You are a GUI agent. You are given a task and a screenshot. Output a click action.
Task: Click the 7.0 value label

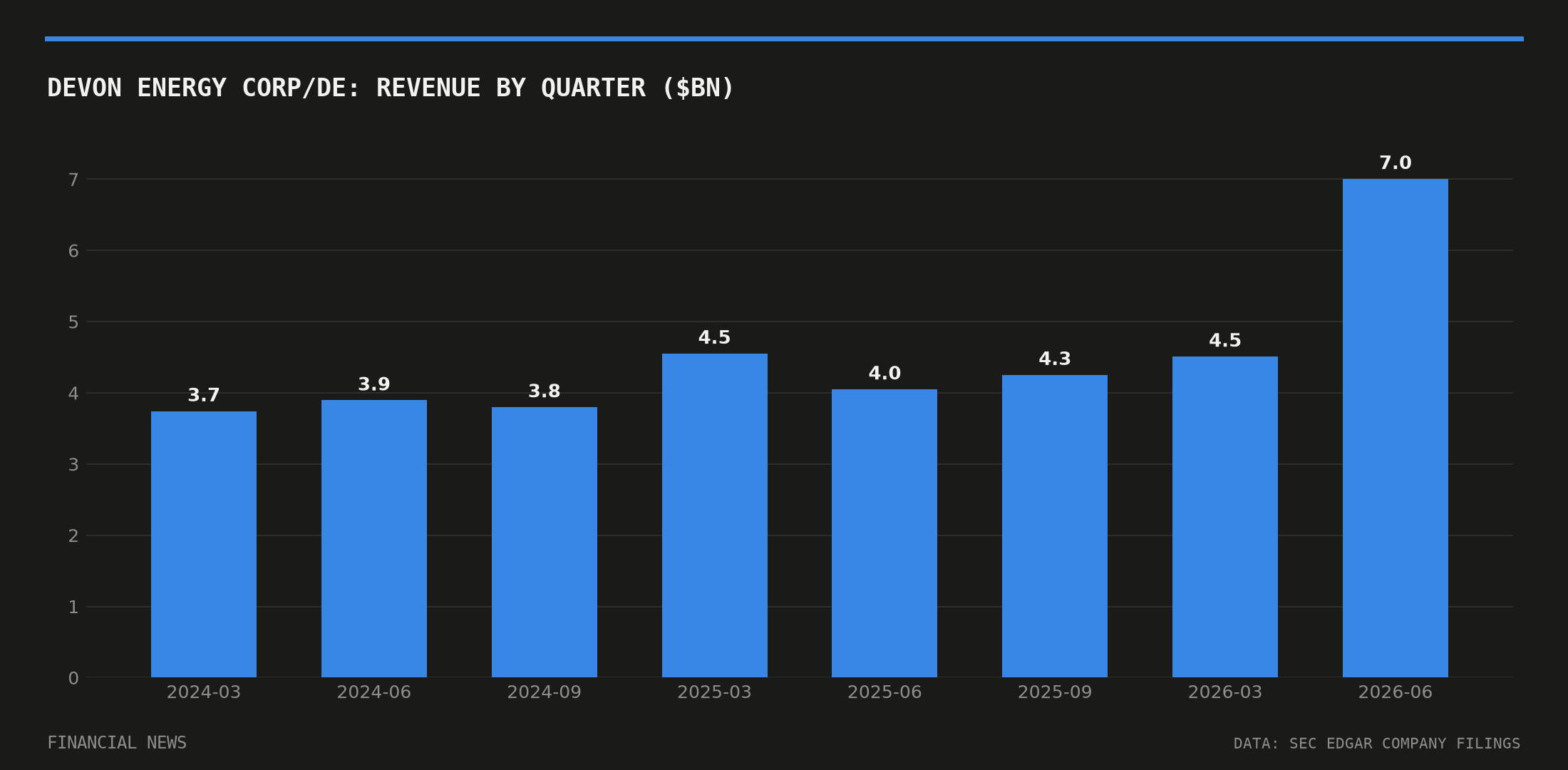coord(1396,163)
